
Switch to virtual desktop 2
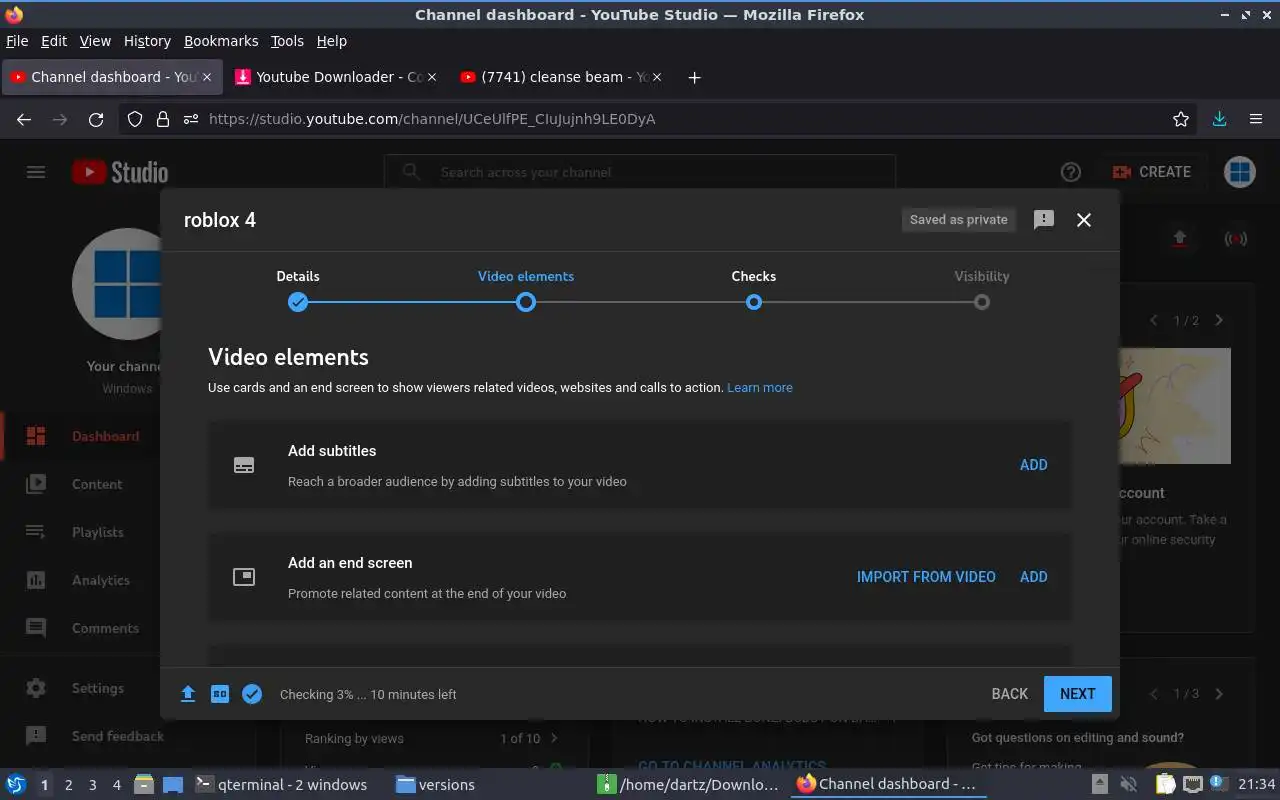(x=68, y=785)
